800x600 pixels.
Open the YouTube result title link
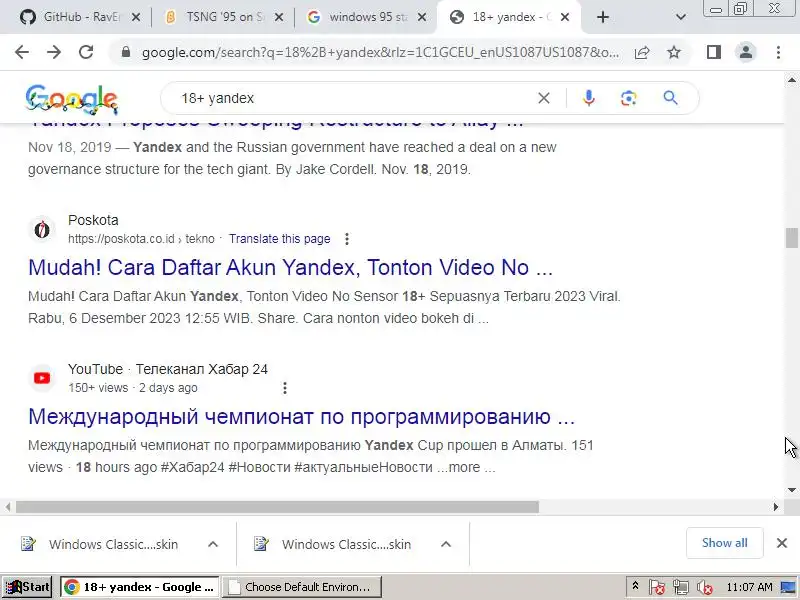[302, 417]
